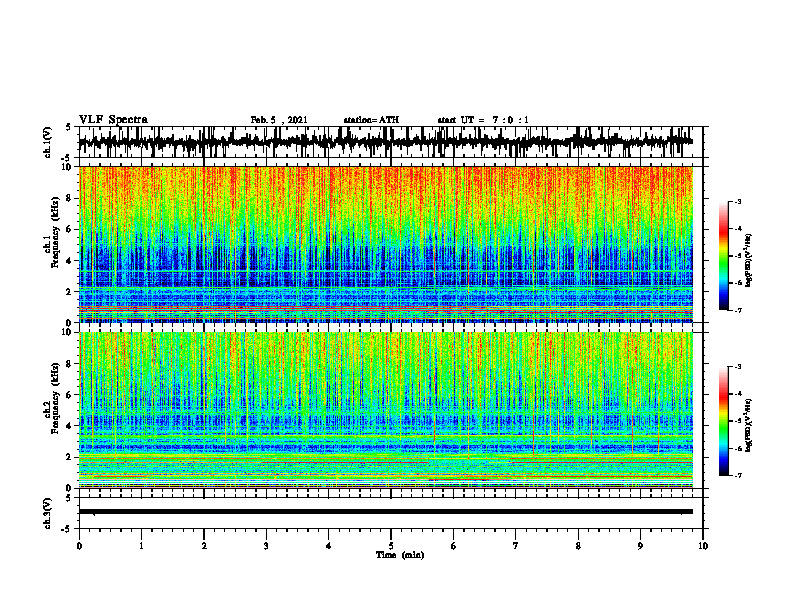Click the 'station=ATH' label
This screenshot has width=792, height=612.
click(371, 120)
